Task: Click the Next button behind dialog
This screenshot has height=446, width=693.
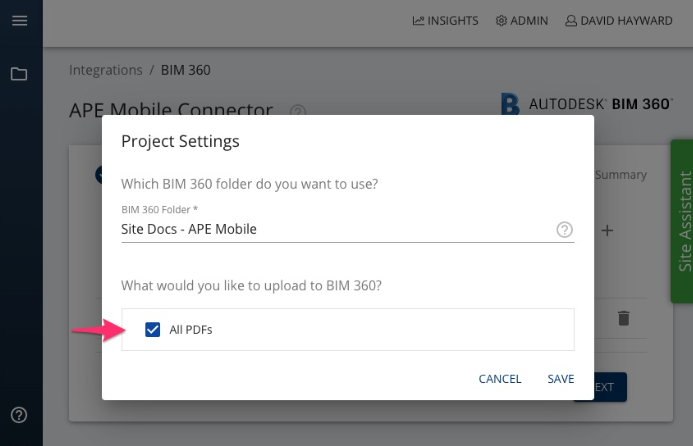Action: click(610, 387)
